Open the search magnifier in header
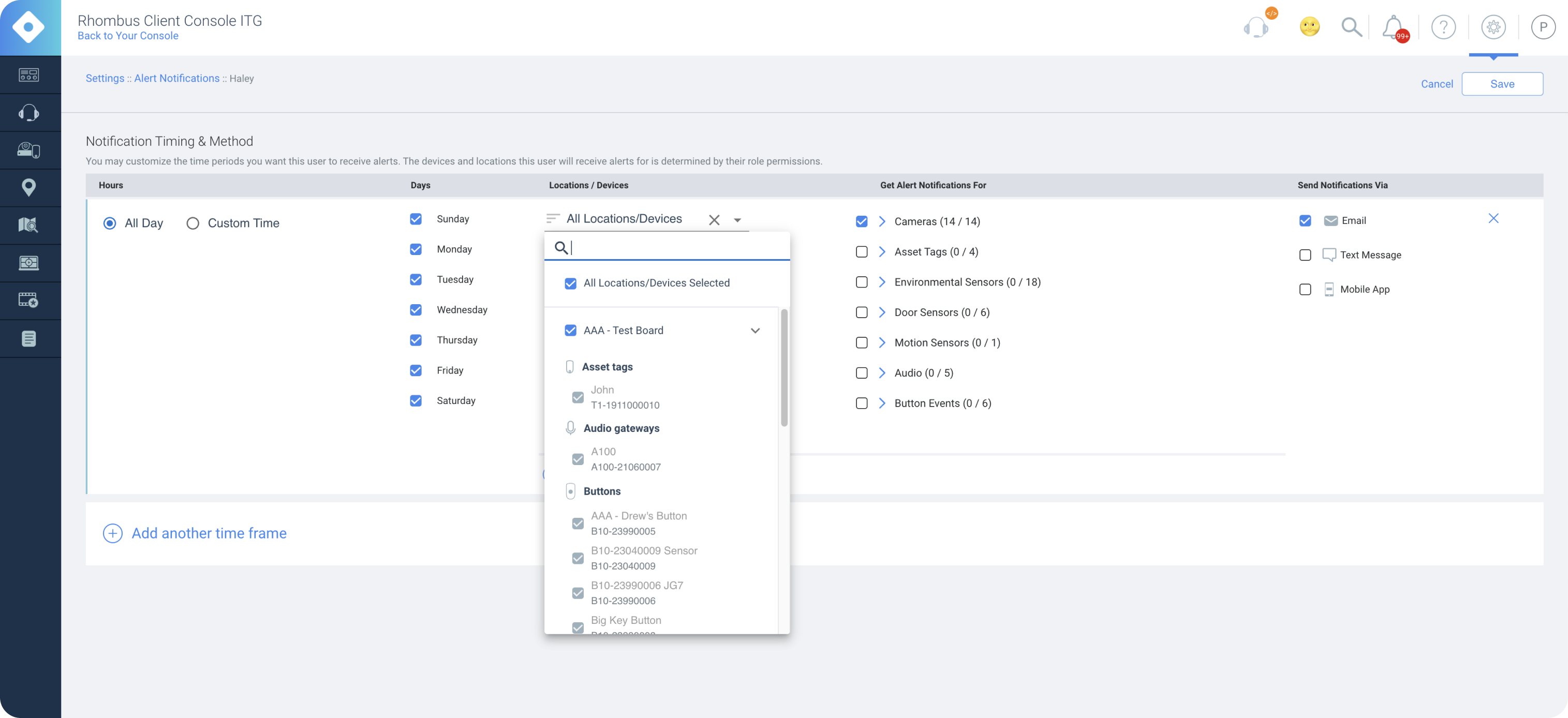 pyautogui.click(x=1351, y=27)
